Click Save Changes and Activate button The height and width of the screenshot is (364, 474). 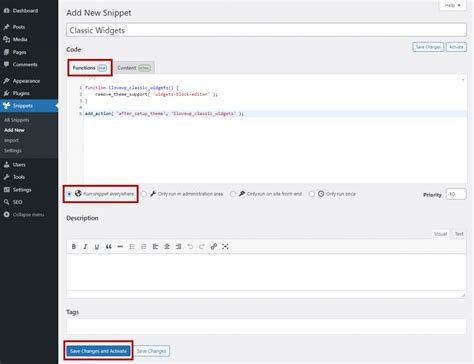pyautogui.click(x=98, y=351)
